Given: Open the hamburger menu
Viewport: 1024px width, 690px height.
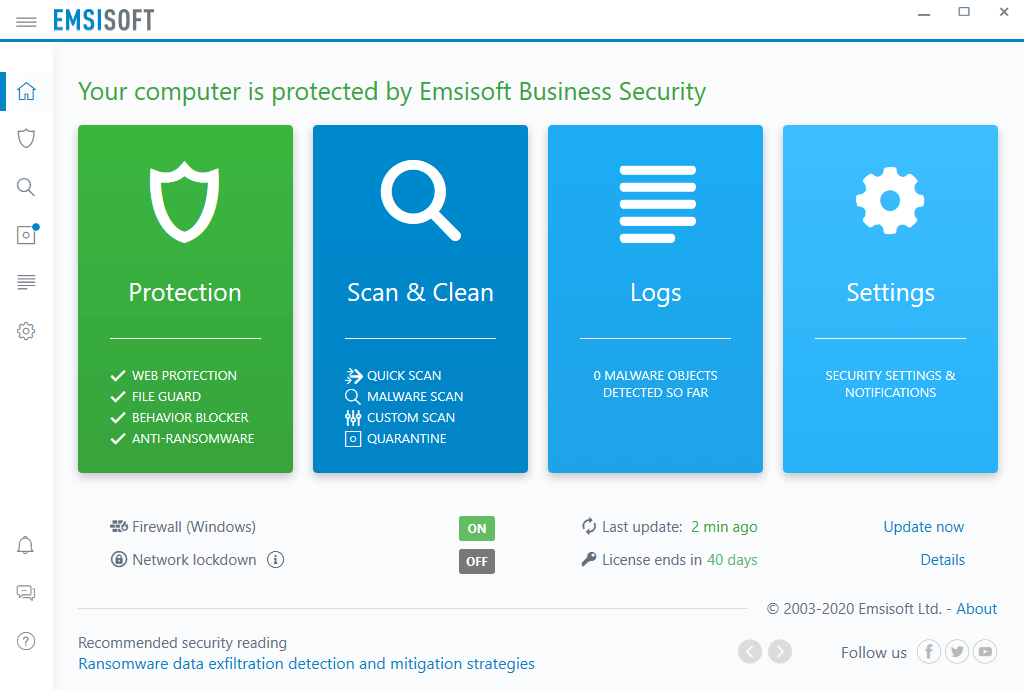Looking at the screenshot, I should click(x=26, y=21).
